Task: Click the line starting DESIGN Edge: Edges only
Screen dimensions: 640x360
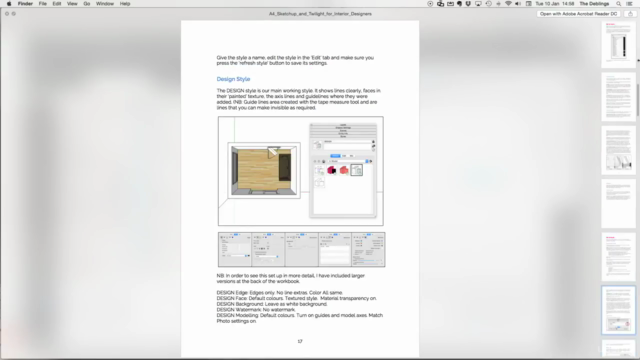Action: [280, 293]
